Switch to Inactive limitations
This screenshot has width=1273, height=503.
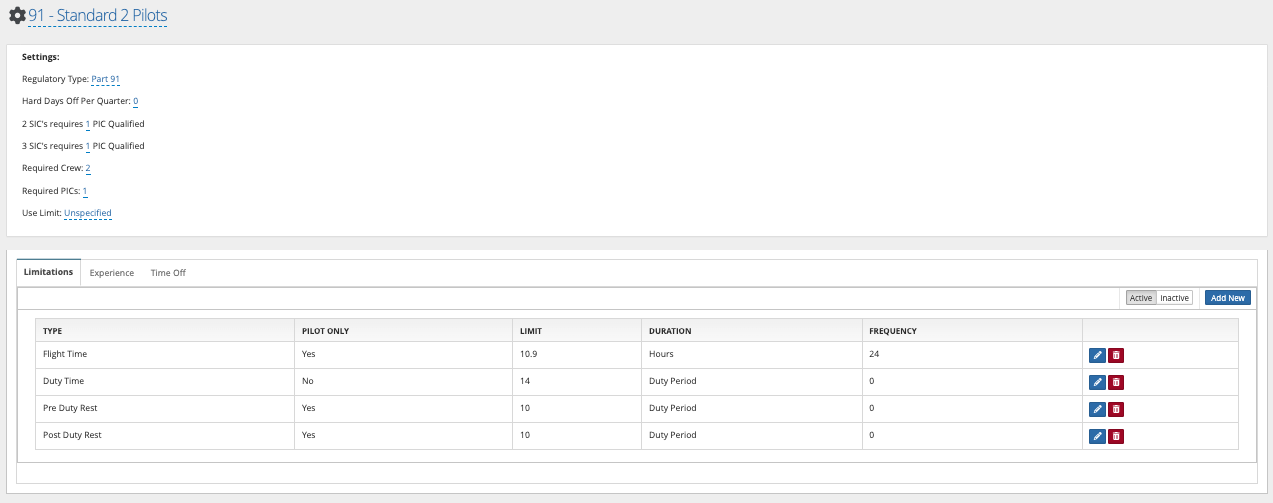(x=1174, y=298)
